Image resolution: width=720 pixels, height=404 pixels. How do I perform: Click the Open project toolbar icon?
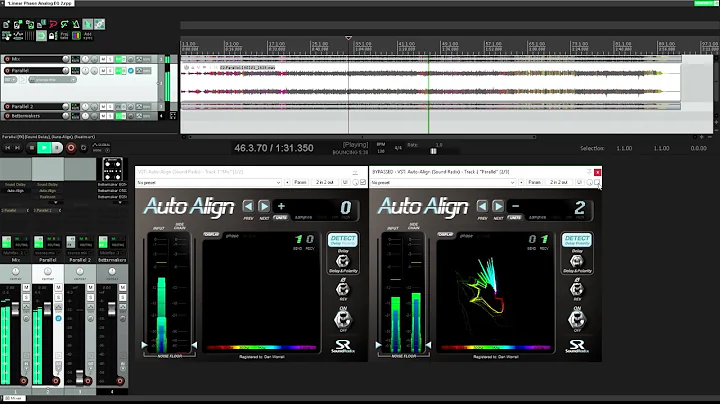18,24
